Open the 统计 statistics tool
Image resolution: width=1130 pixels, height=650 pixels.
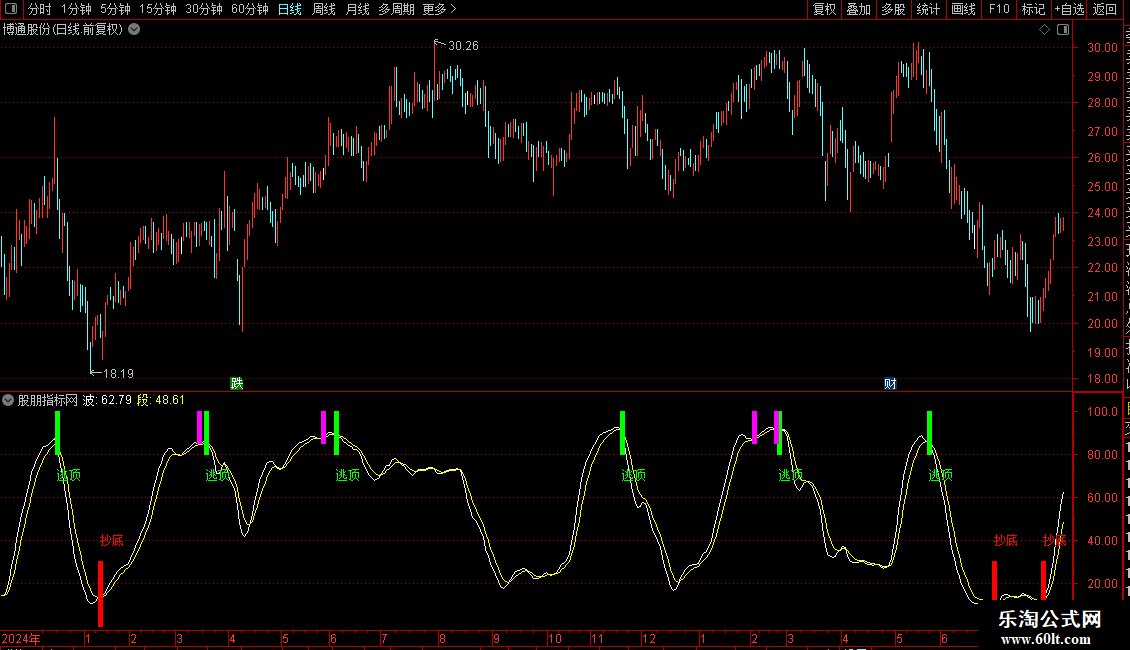[927, 9]
